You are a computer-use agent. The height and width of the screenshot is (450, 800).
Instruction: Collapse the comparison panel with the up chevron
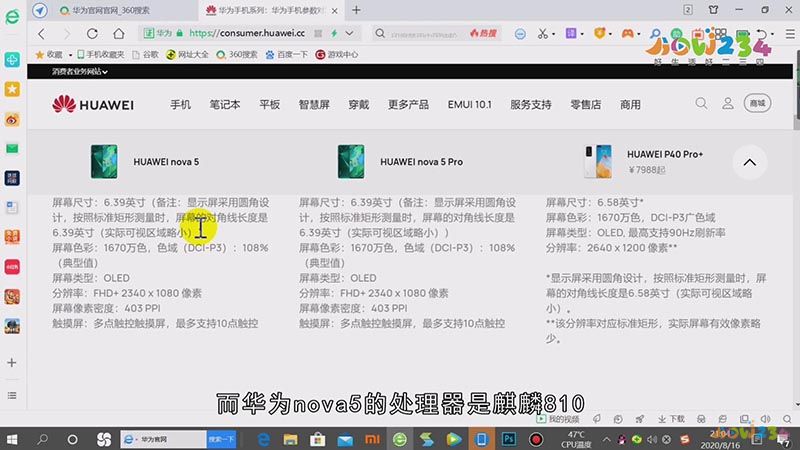pos(749,162)
